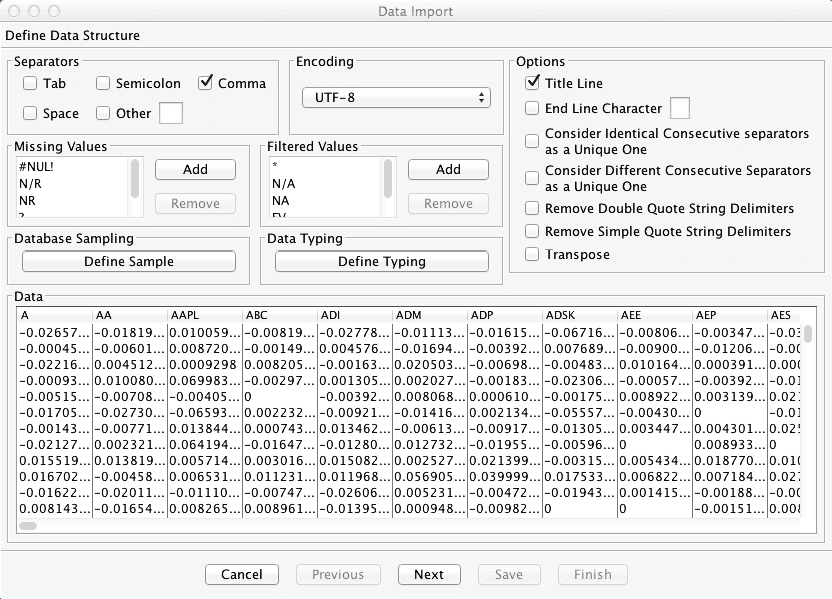Enable Remove Double Quote String Delimiters
The image size is (832, 599).
[532, 208]
